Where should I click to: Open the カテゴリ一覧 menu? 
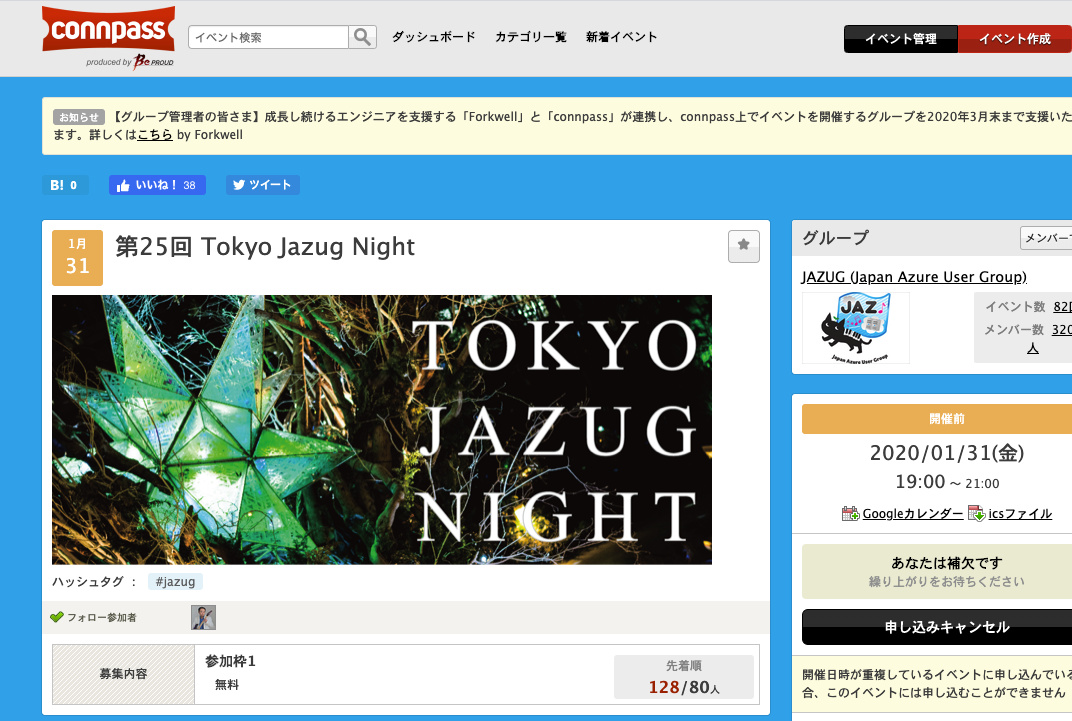[x=530, y=37]
